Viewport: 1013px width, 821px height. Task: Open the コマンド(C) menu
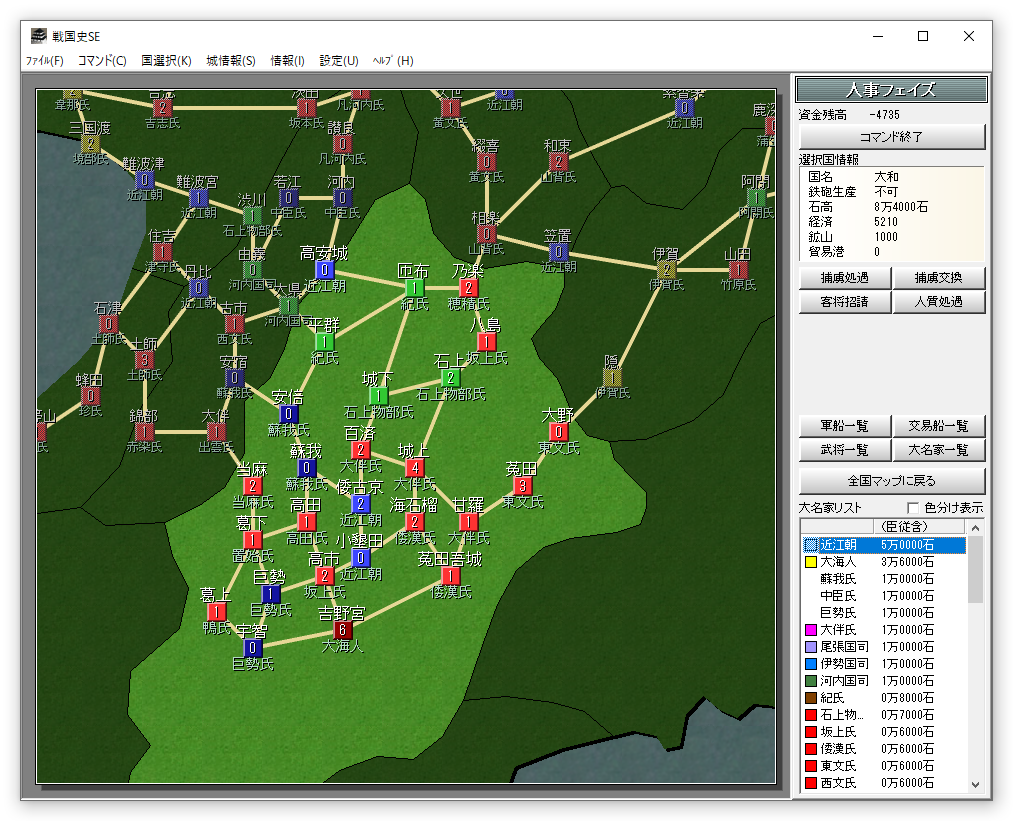tap(102, 60)
